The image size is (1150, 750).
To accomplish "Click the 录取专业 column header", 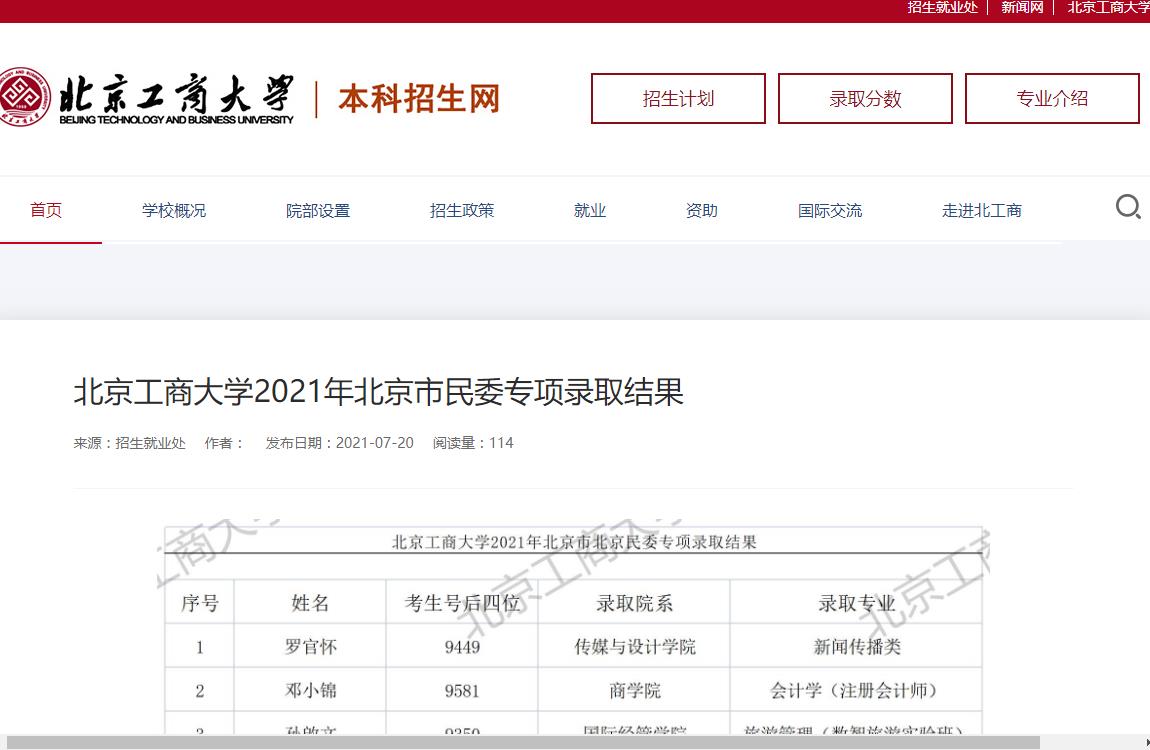I will coord(857,603).
